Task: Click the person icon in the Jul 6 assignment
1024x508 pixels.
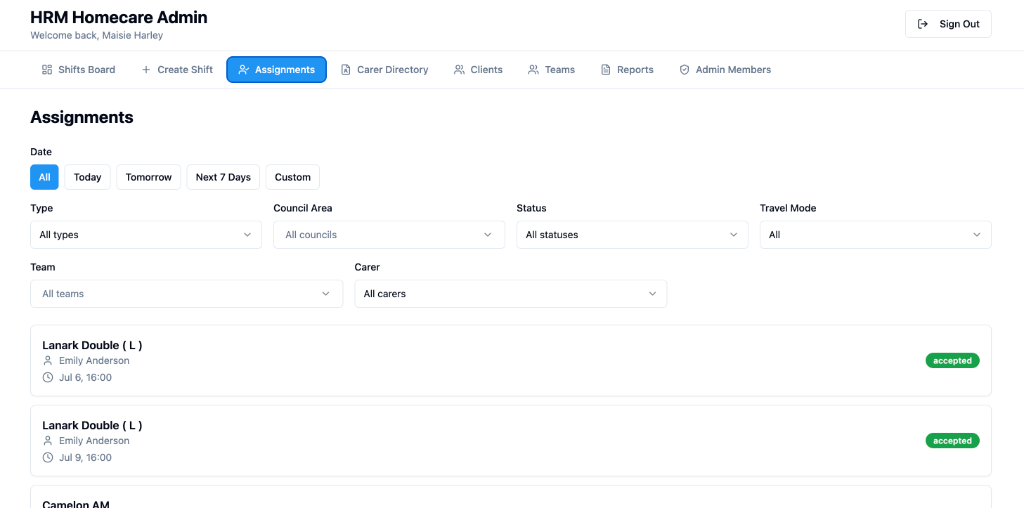Action: 48,360
